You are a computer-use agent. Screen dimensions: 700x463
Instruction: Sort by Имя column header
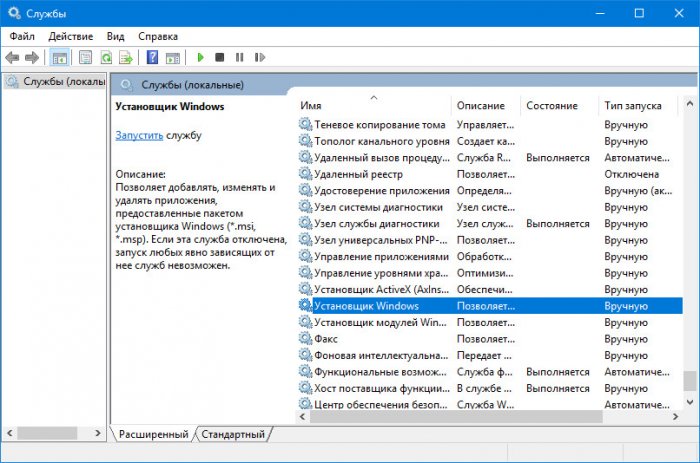click(373, 105)
